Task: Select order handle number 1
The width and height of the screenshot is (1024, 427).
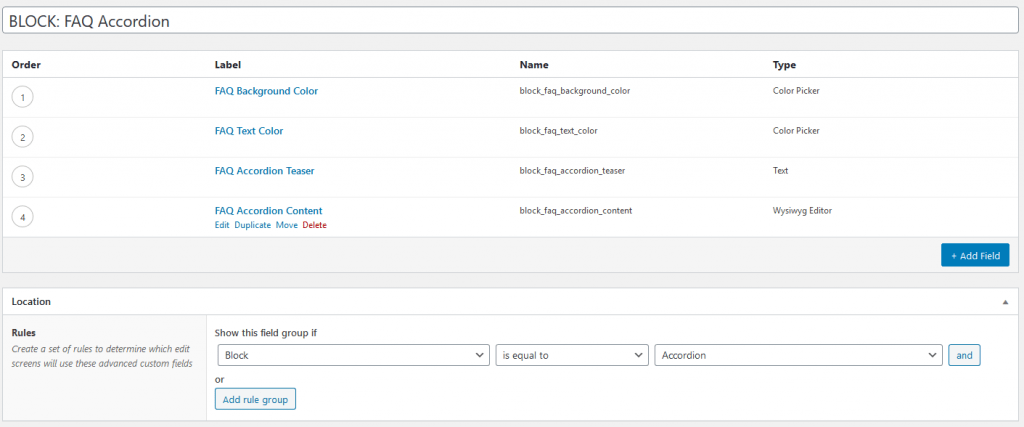Action: (22, 97)
